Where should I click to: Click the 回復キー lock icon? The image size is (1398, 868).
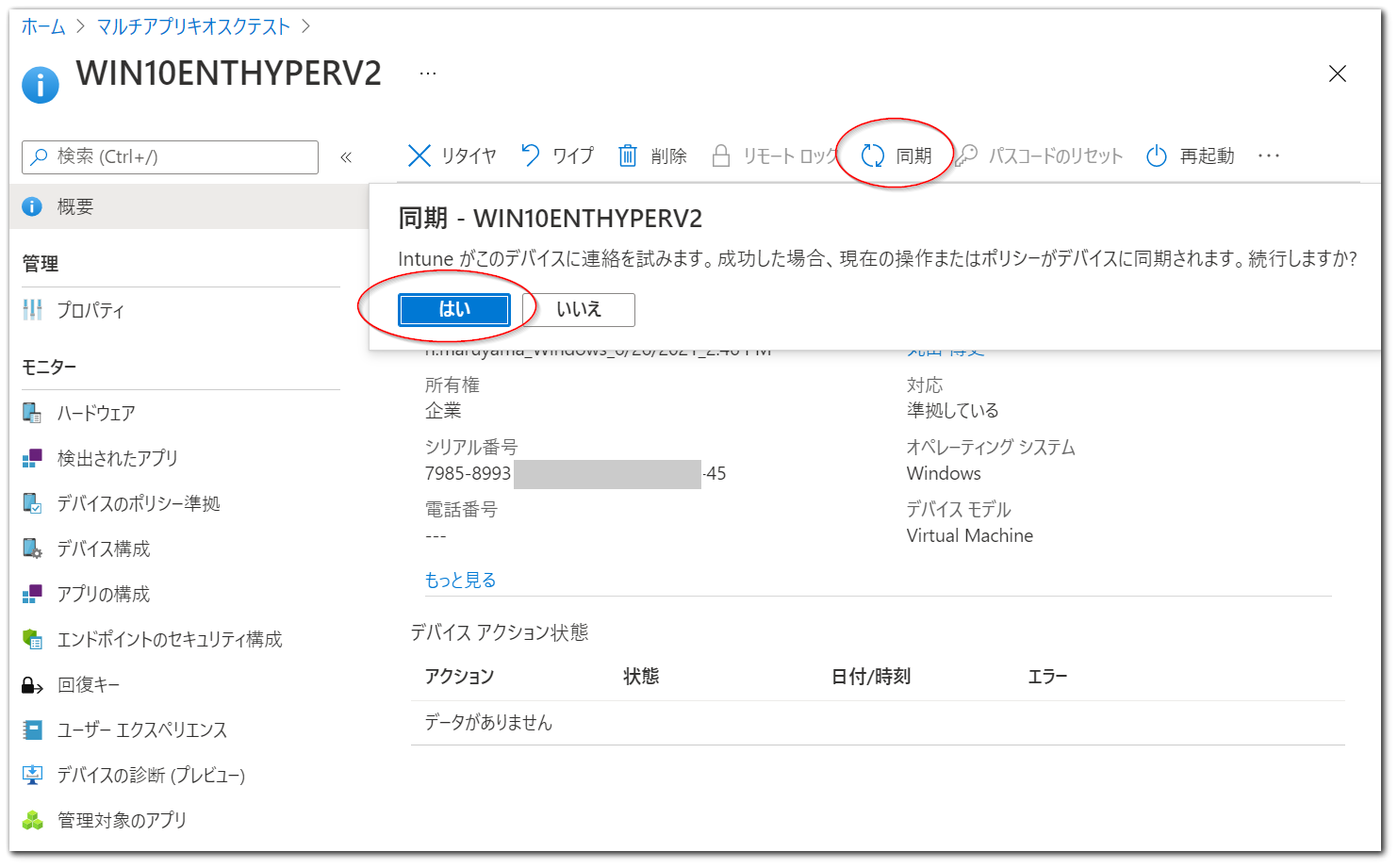point(32,685)
